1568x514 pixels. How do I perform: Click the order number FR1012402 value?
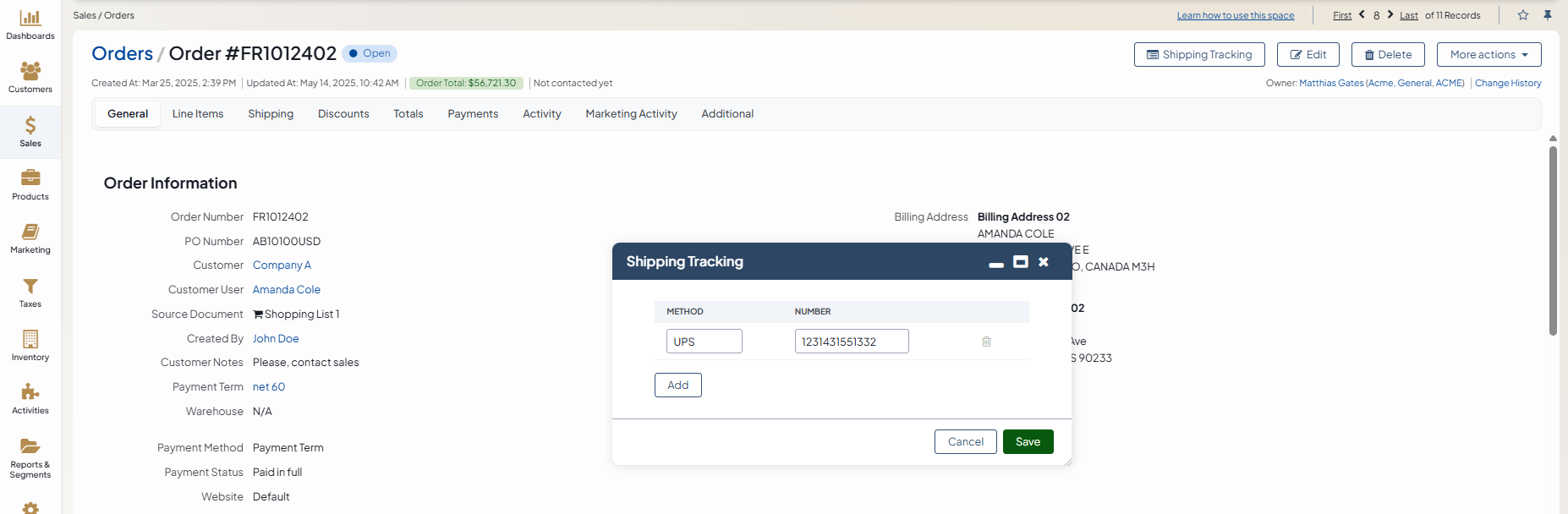pyautogui.click(x=281, y=217)
